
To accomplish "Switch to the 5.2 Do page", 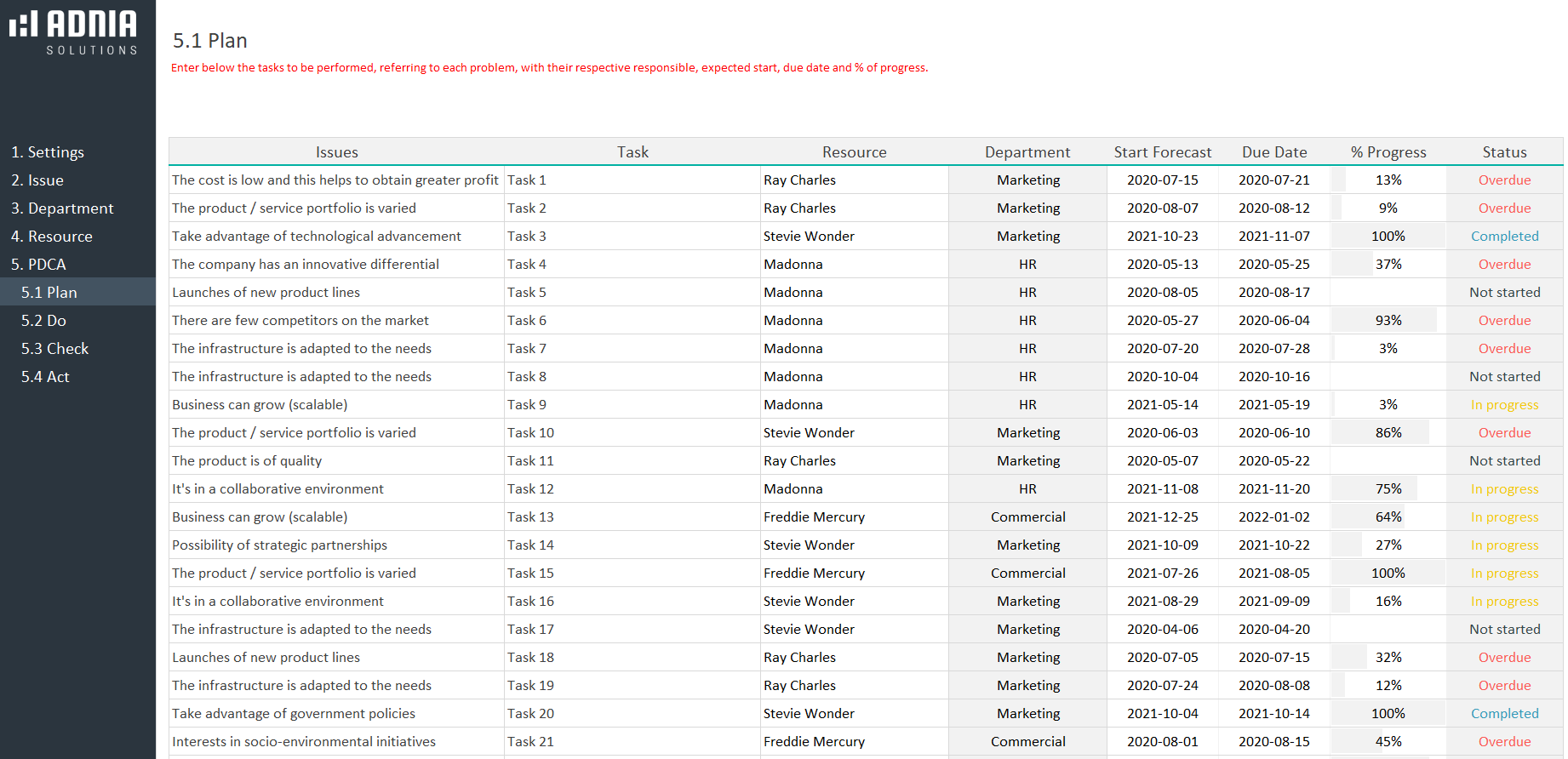I will [x=43, y=321].
